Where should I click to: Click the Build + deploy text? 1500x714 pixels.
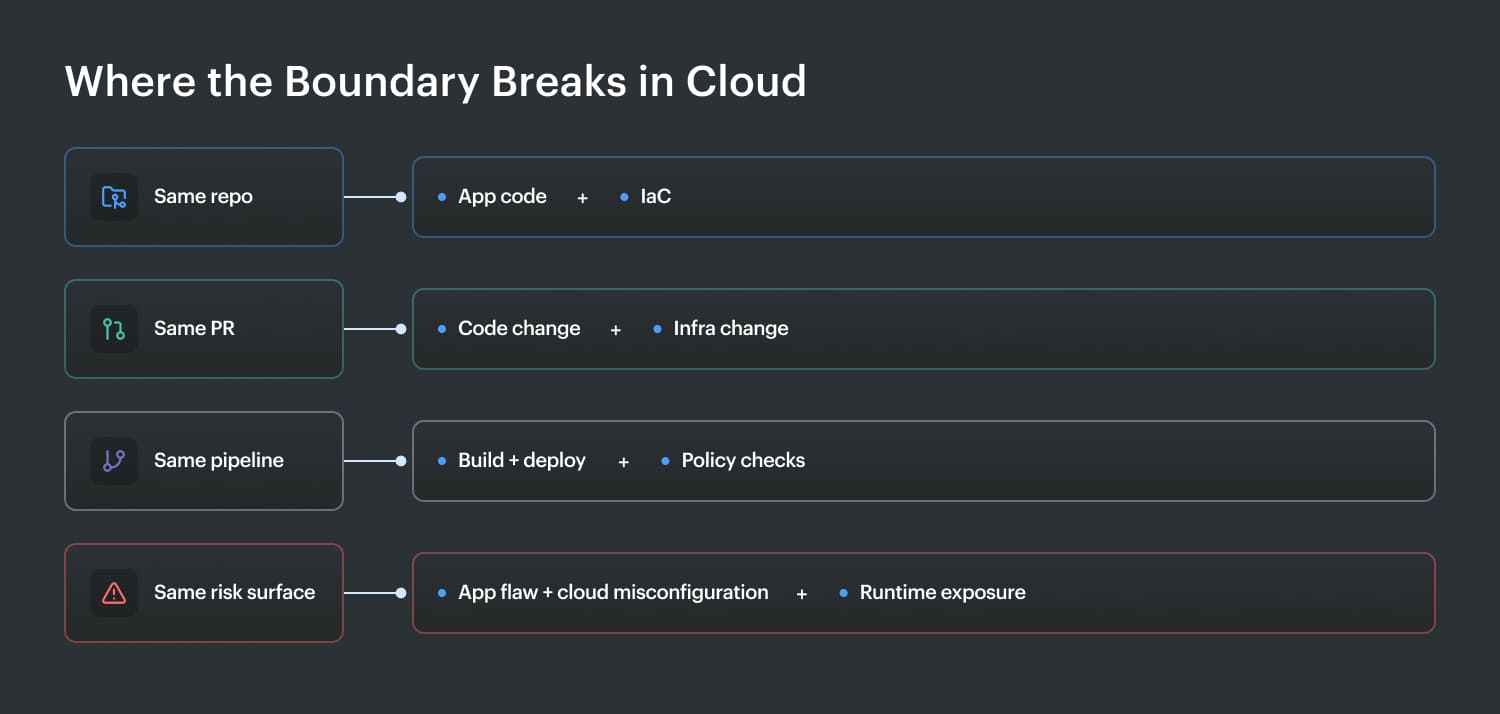(522, 461)
